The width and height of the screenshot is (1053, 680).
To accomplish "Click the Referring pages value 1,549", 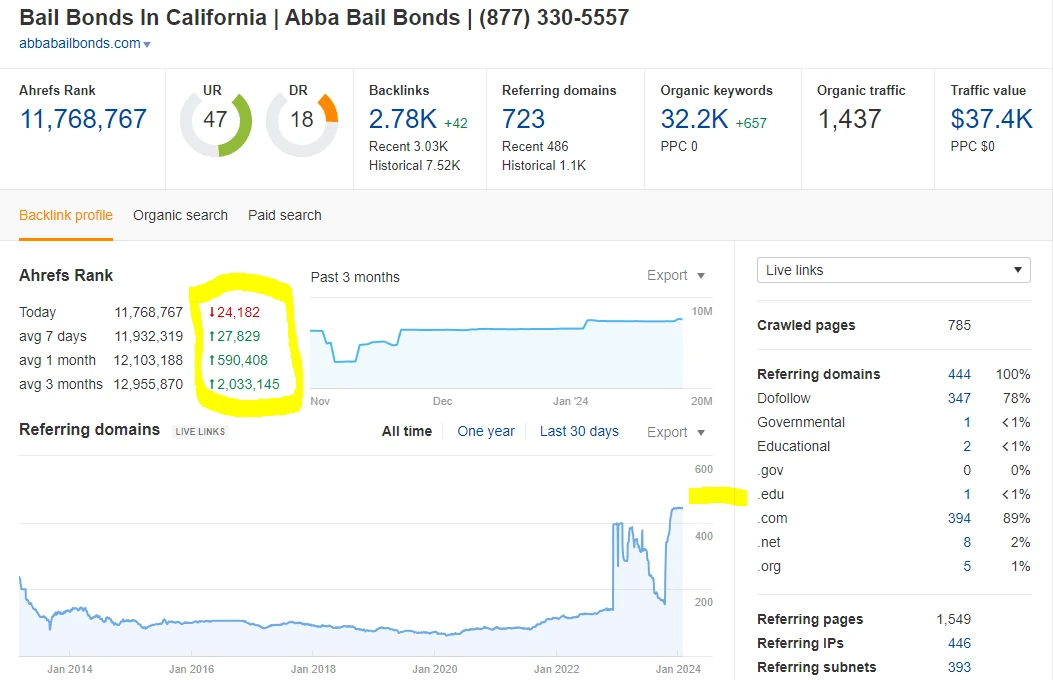I will 954,620.
